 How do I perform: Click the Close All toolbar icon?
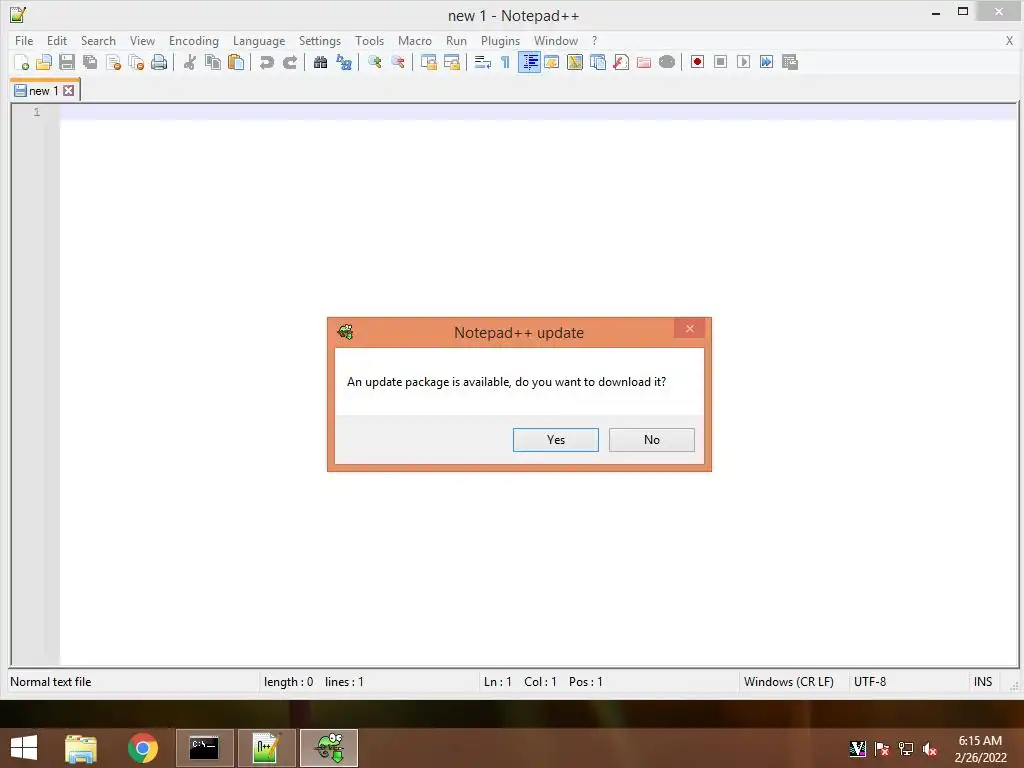136,62
